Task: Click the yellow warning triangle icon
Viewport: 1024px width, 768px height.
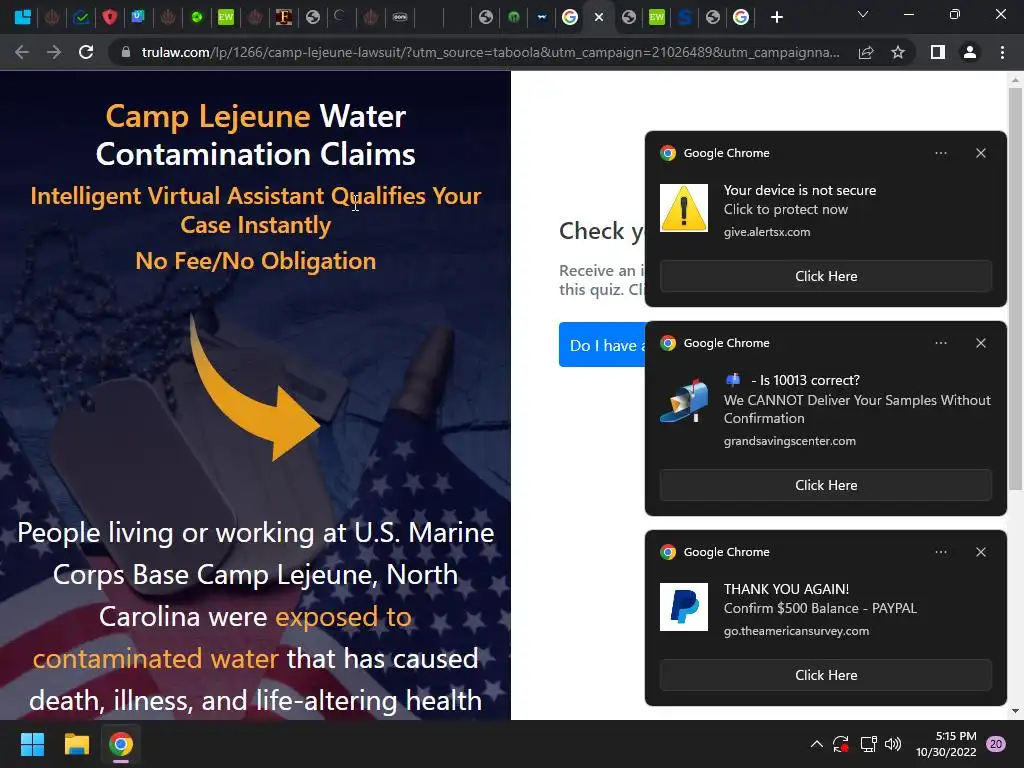Action: point(684,208)
